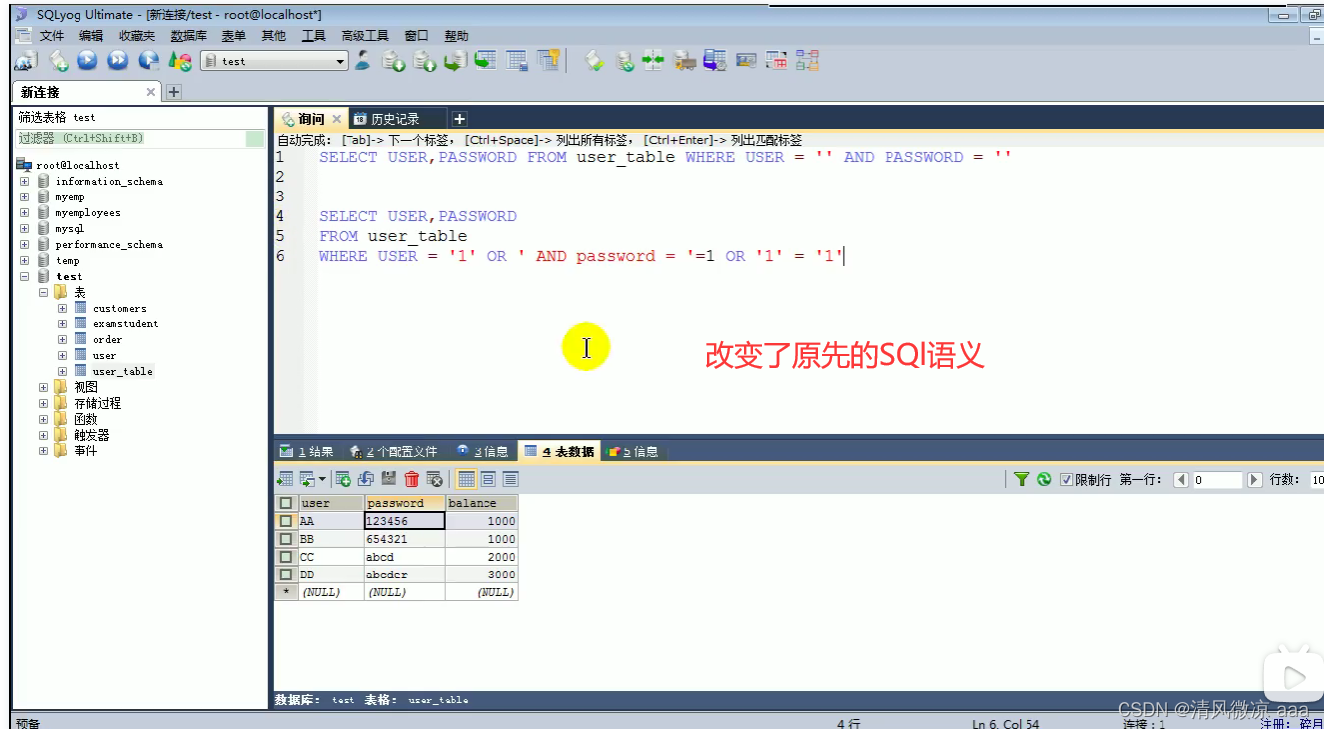
Task: Expand the customers table node
Action: pyautogui.click(x=62, y=308)
